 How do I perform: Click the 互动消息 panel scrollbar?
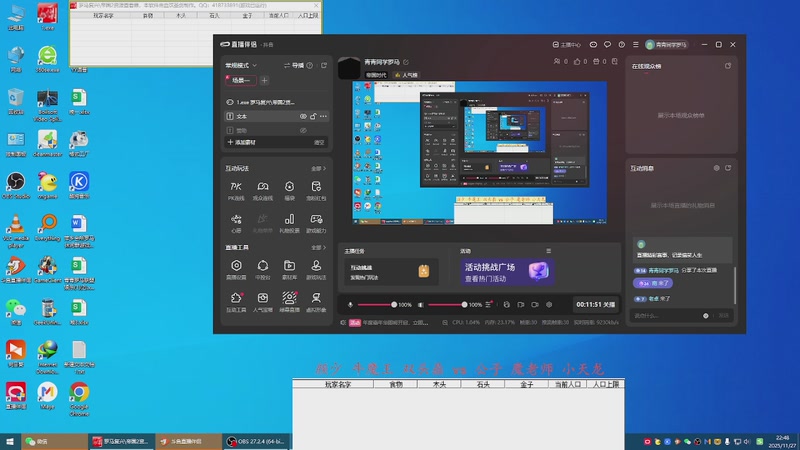(x=735, y=286)
